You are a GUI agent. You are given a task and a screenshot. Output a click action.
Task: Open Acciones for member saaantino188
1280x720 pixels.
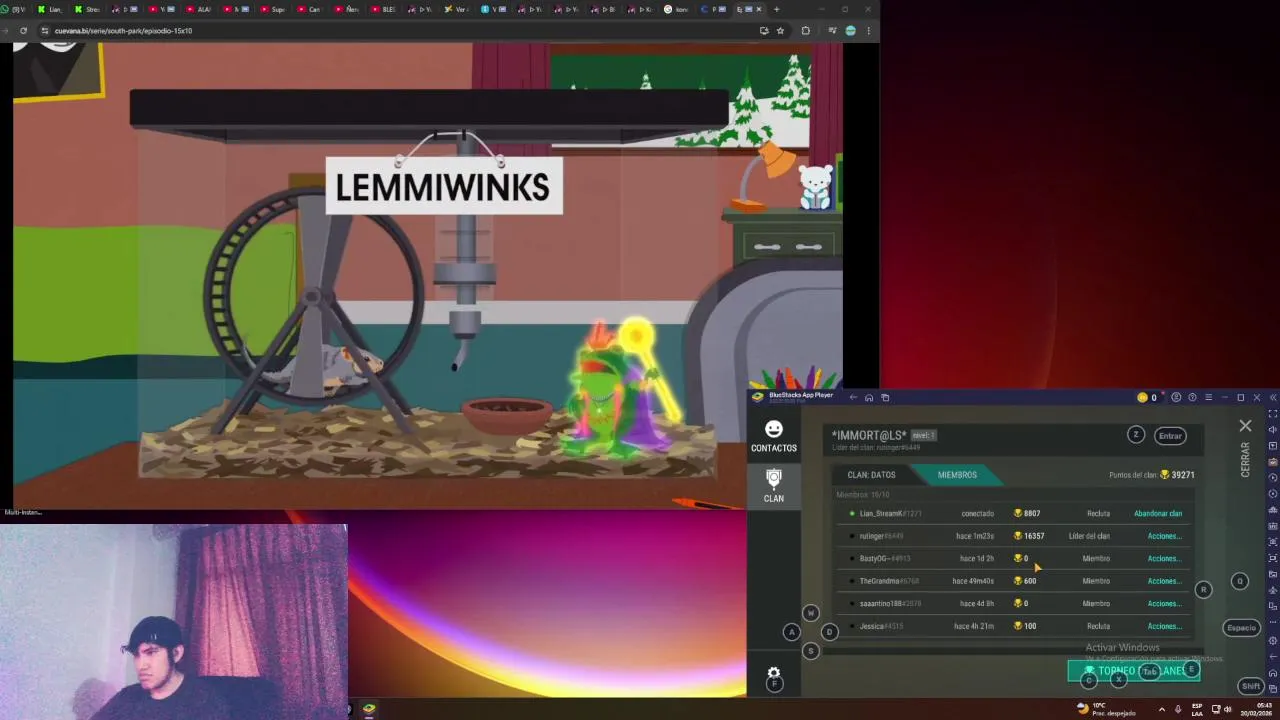[1164, 604]
